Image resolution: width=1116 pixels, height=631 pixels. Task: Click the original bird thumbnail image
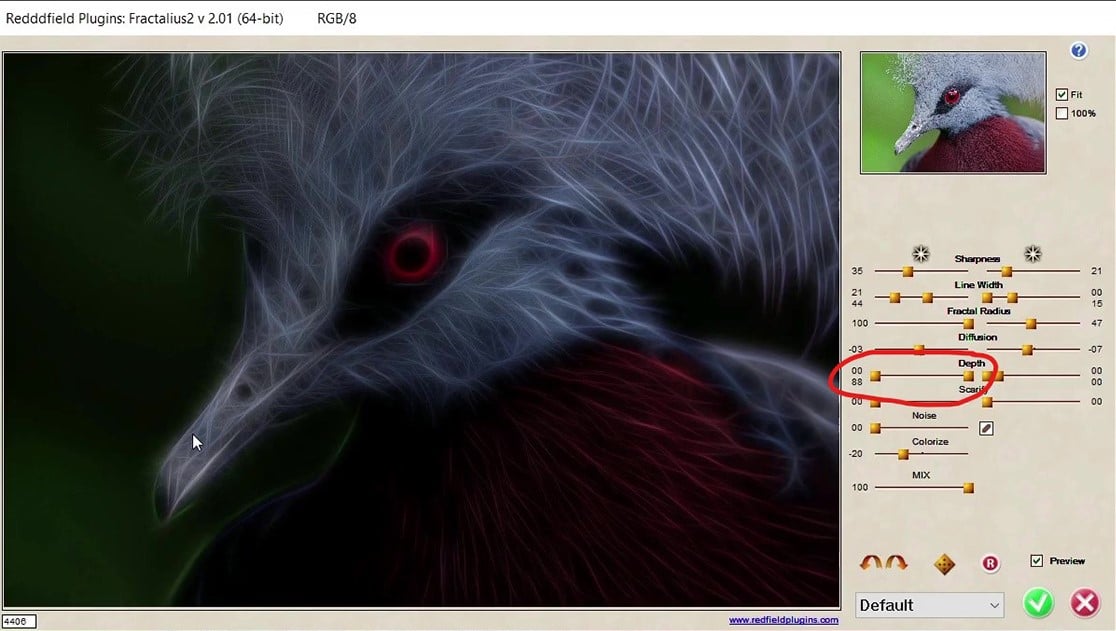(x=953, y=112)
